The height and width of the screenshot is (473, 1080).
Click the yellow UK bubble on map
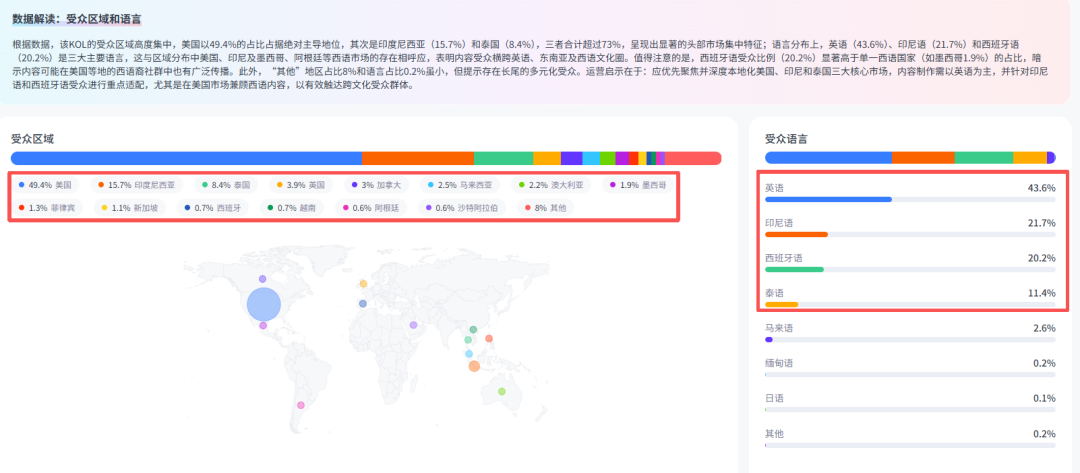(363, 284)
